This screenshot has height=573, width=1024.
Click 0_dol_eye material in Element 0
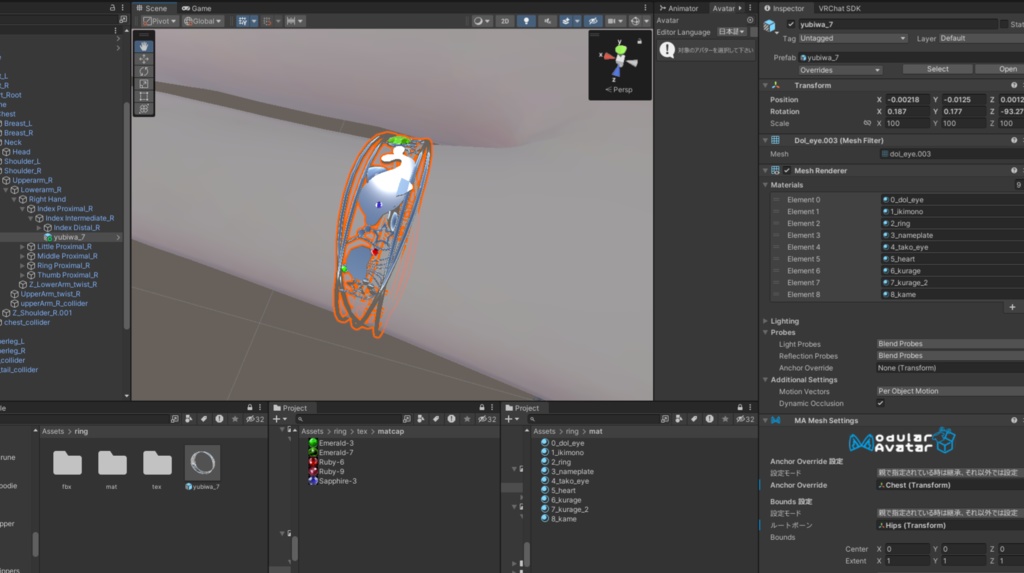click(952, 200)
